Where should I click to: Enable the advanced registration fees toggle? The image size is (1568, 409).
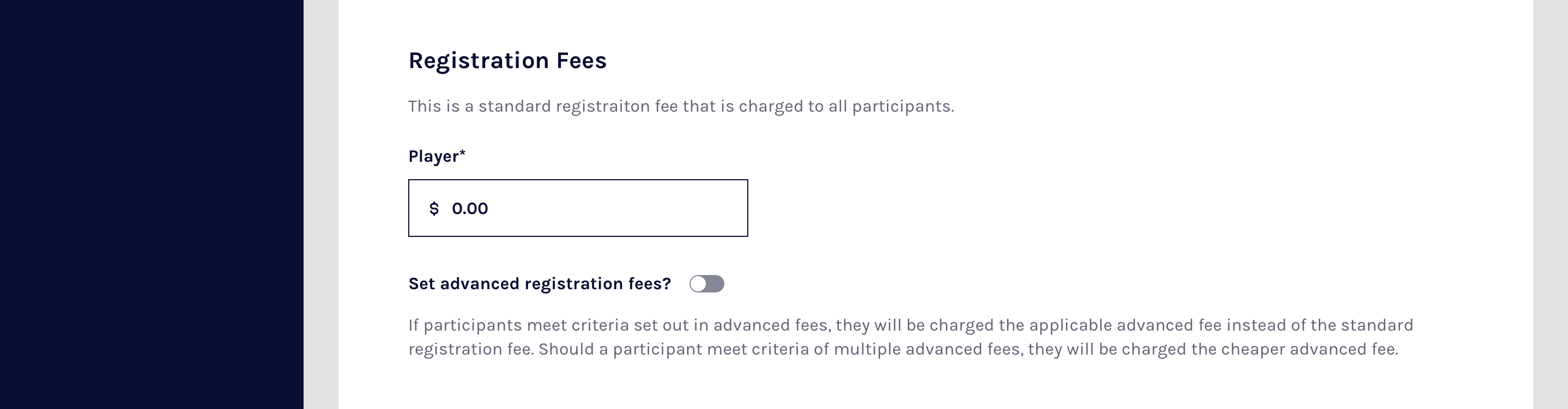tap(707, 284)
